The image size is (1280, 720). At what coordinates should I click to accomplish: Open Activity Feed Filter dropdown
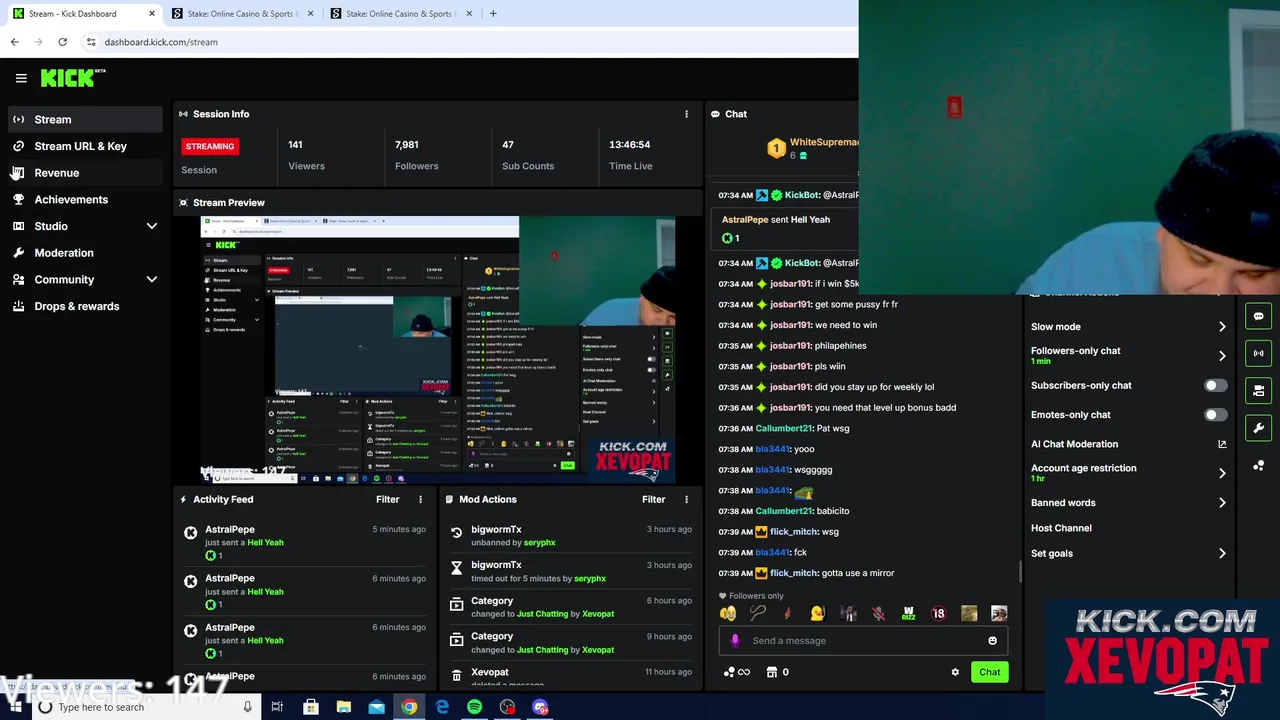click(387, 499)
